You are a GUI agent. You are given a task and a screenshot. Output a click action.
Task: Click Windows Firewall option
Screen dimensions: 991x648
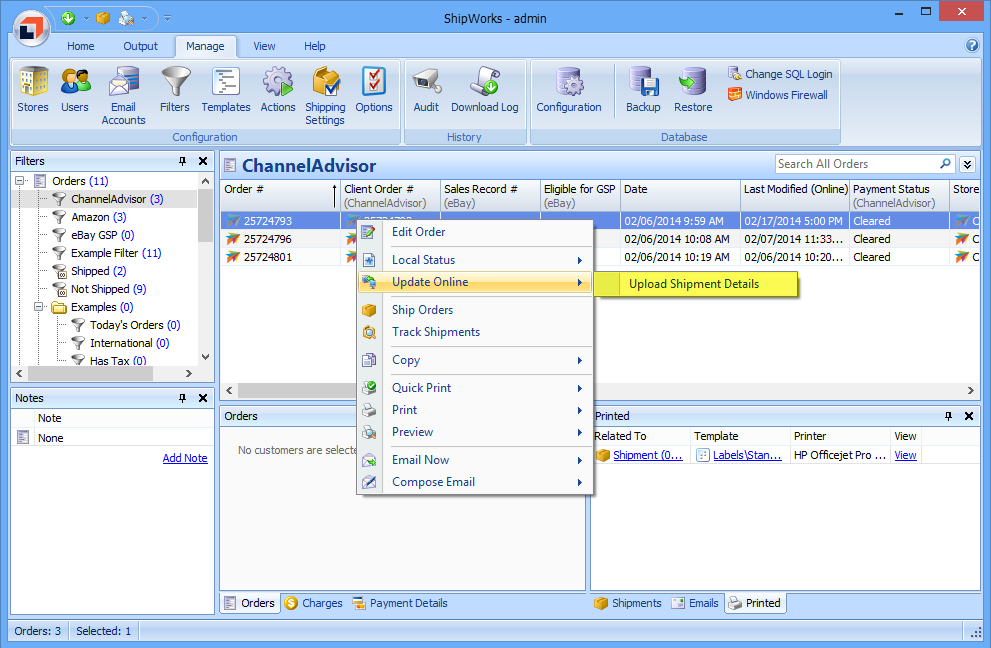(777, 95)
